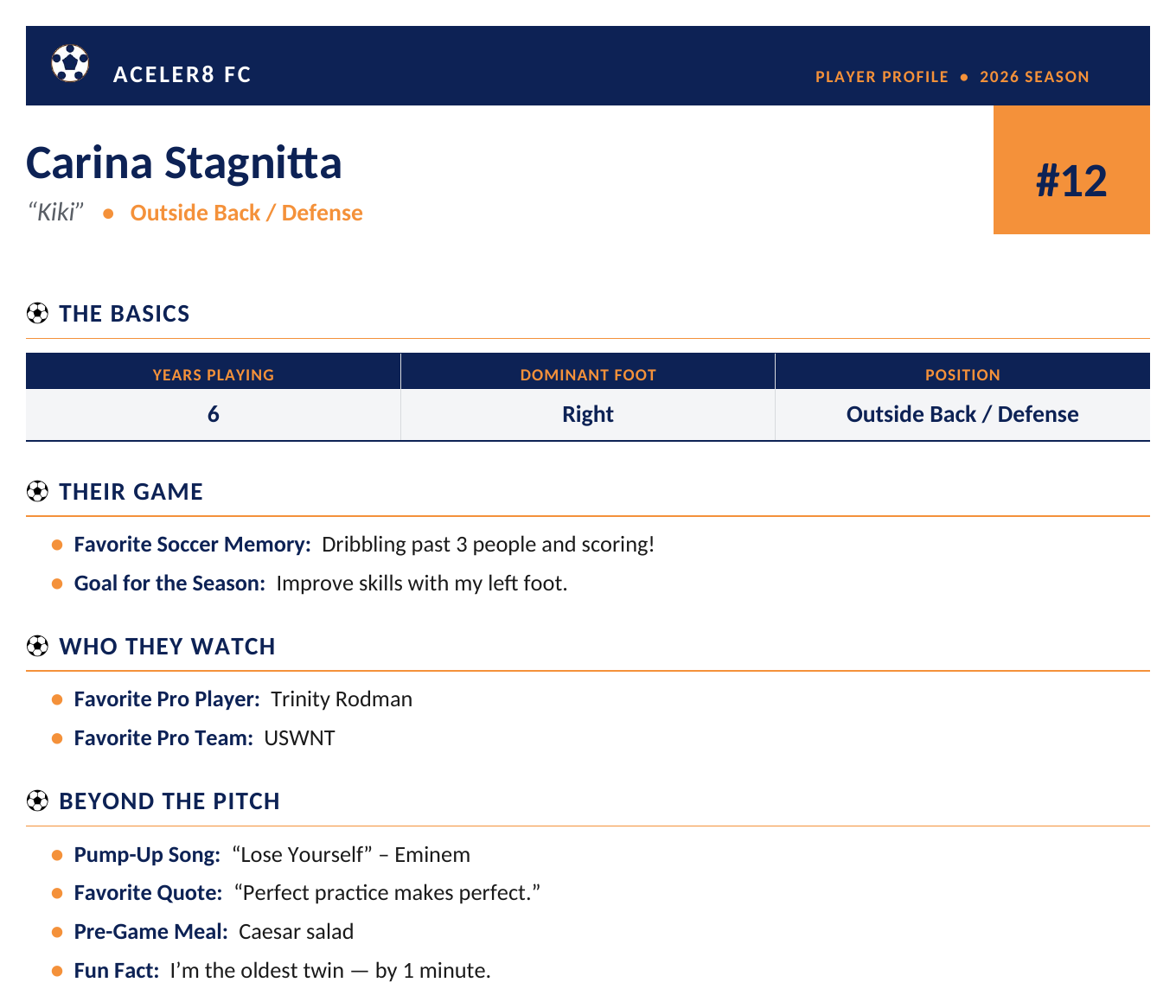Click the player name Carina Stagnitta
The height and width of the screenshot is (1008, 1176).
(x=184, y=163)
